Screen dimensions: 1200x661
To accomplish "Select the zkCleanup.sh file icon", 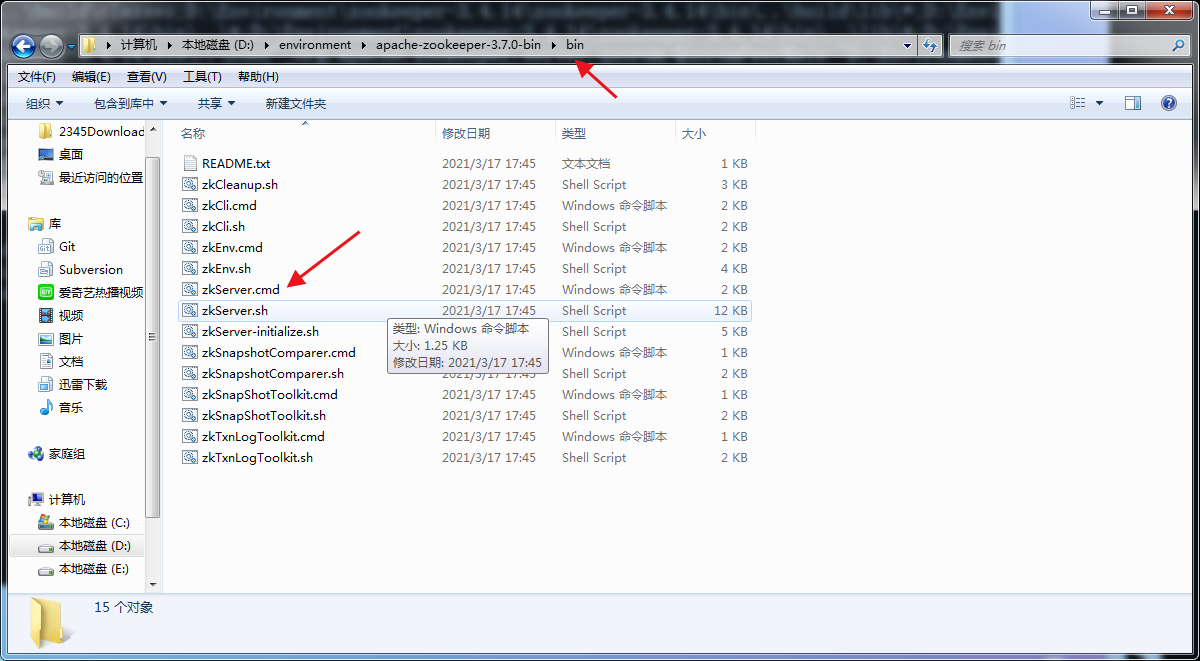I will coord(191,184).
